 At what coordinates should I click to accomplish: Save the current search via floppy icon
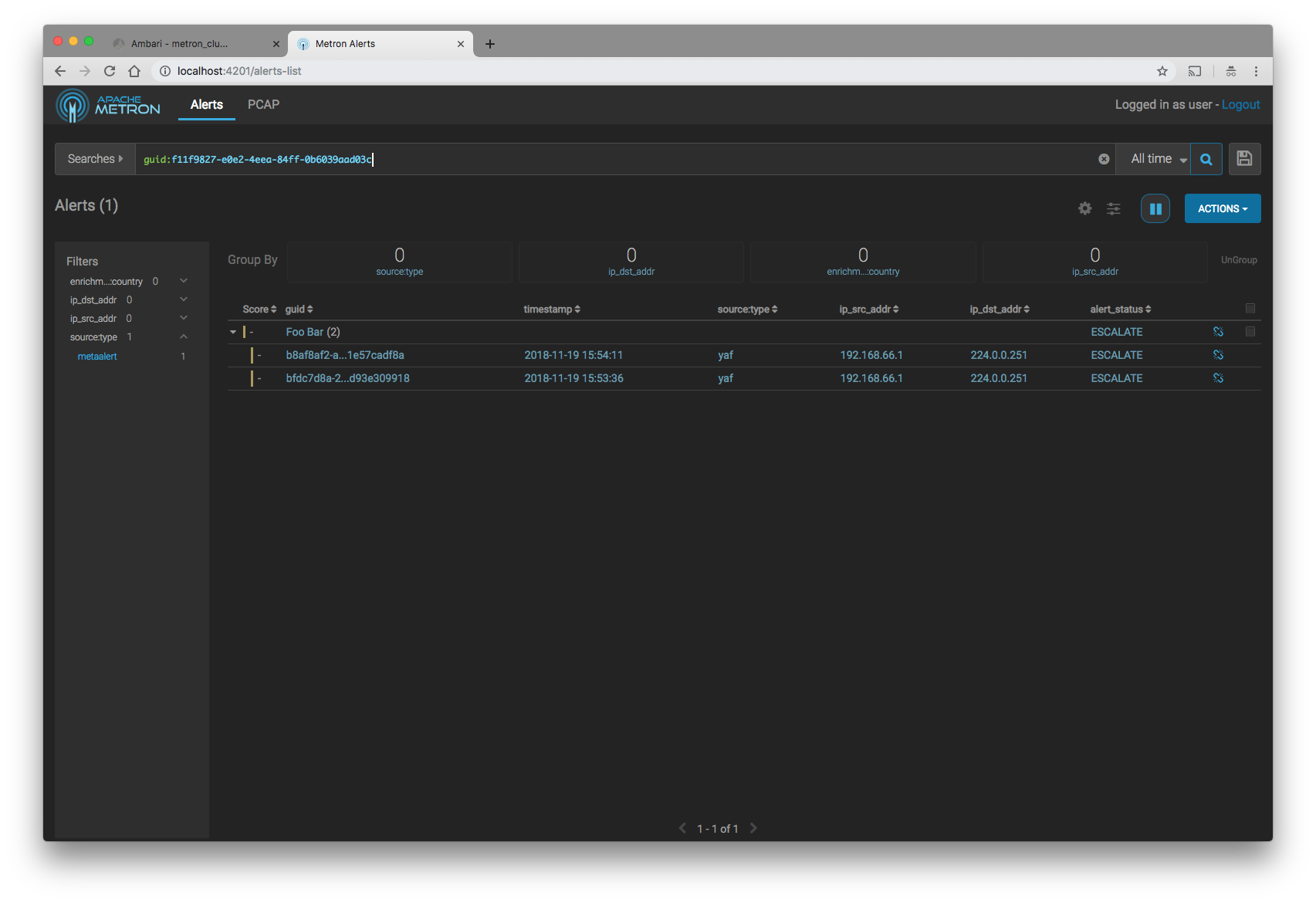(1244, 159)
